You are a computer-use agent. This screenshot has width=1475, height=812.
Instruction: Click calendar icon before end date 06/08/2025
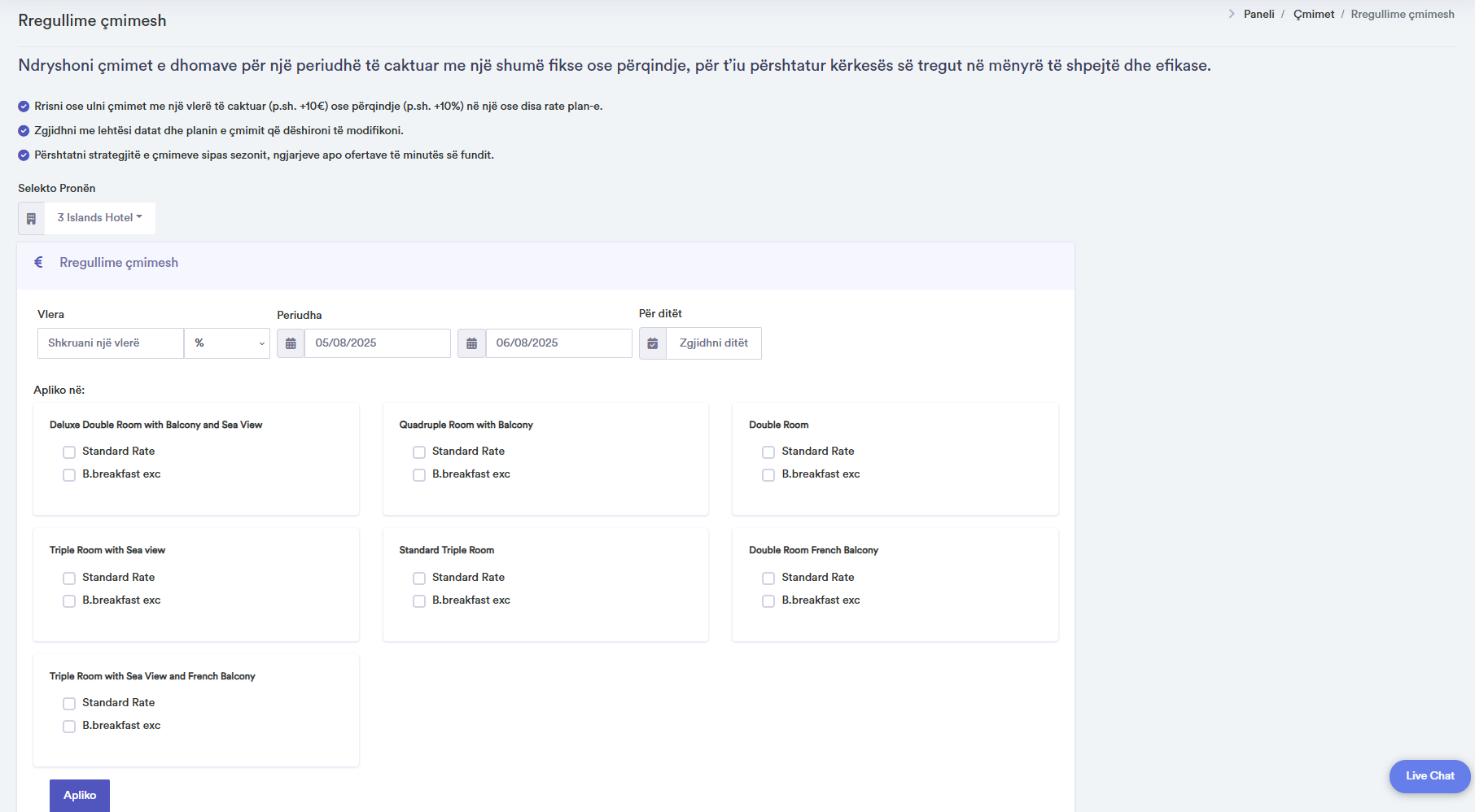coord(471,343)
